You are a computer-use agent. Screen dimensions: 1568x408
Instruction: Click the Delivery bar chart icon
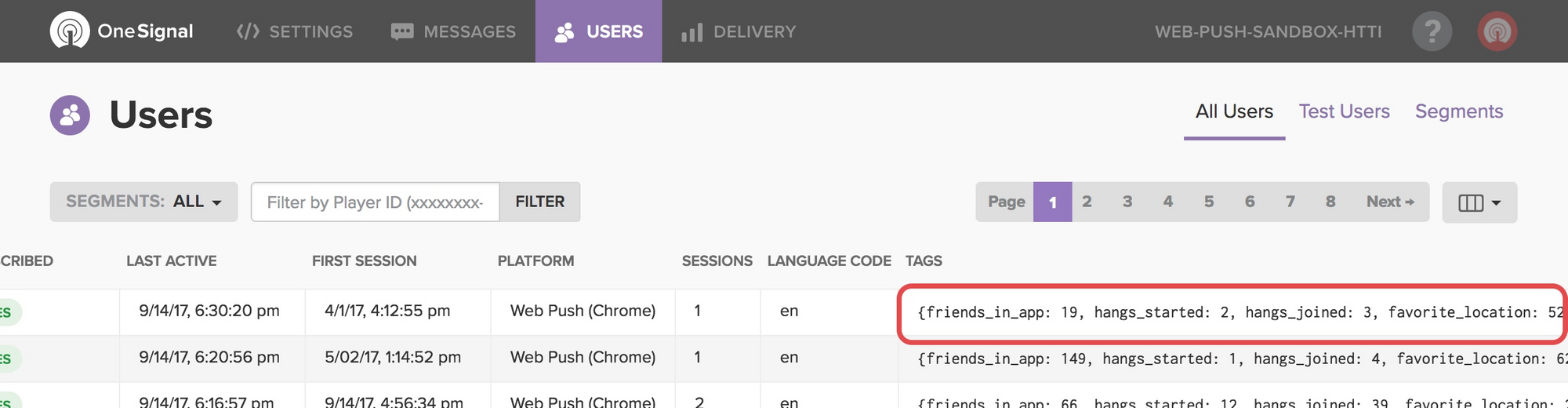click(x=691, y=32)
